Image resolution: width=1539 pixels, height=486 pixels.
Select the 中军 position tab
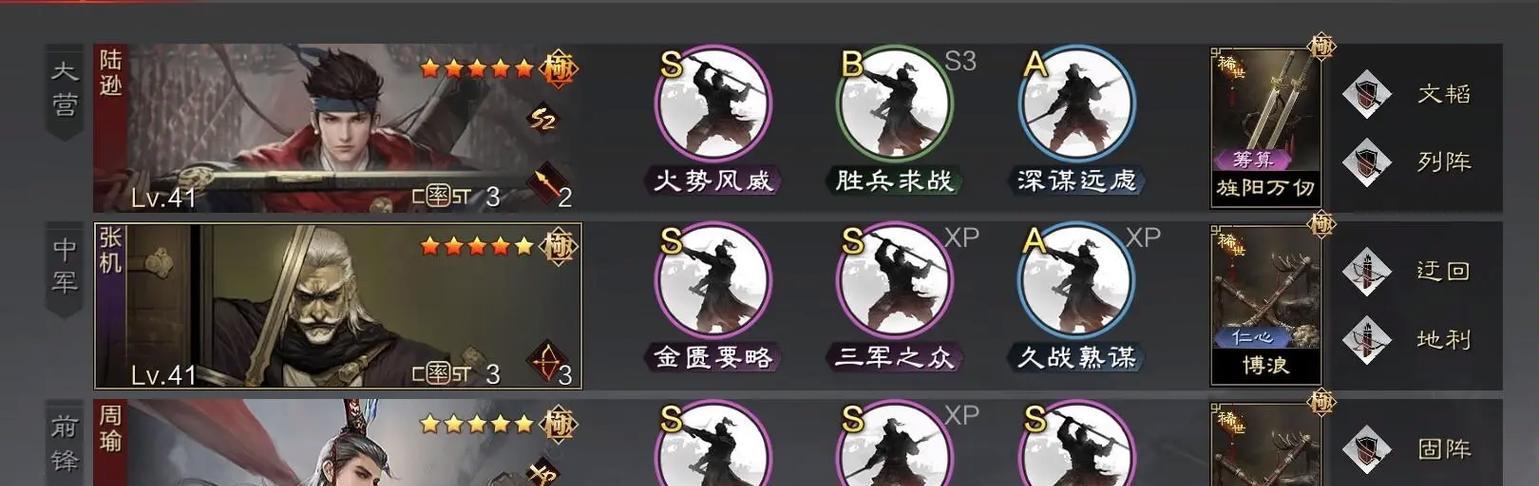pyautogui.click(x=64, y=269)
